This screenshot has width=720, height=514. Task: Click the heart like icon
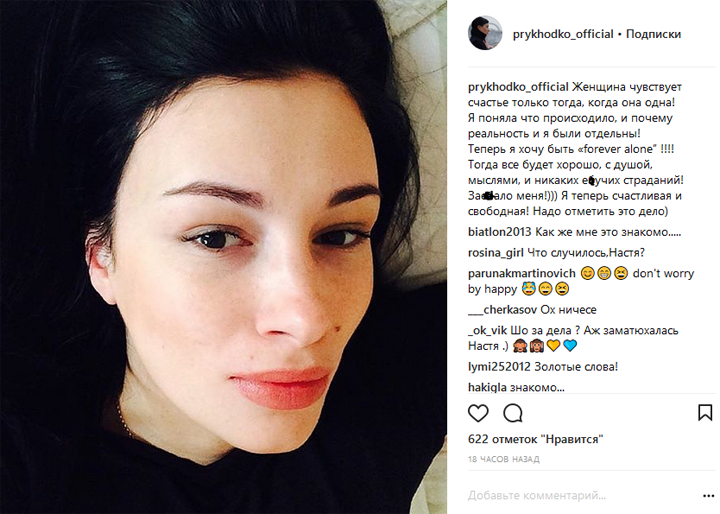(x=478, y=413)
